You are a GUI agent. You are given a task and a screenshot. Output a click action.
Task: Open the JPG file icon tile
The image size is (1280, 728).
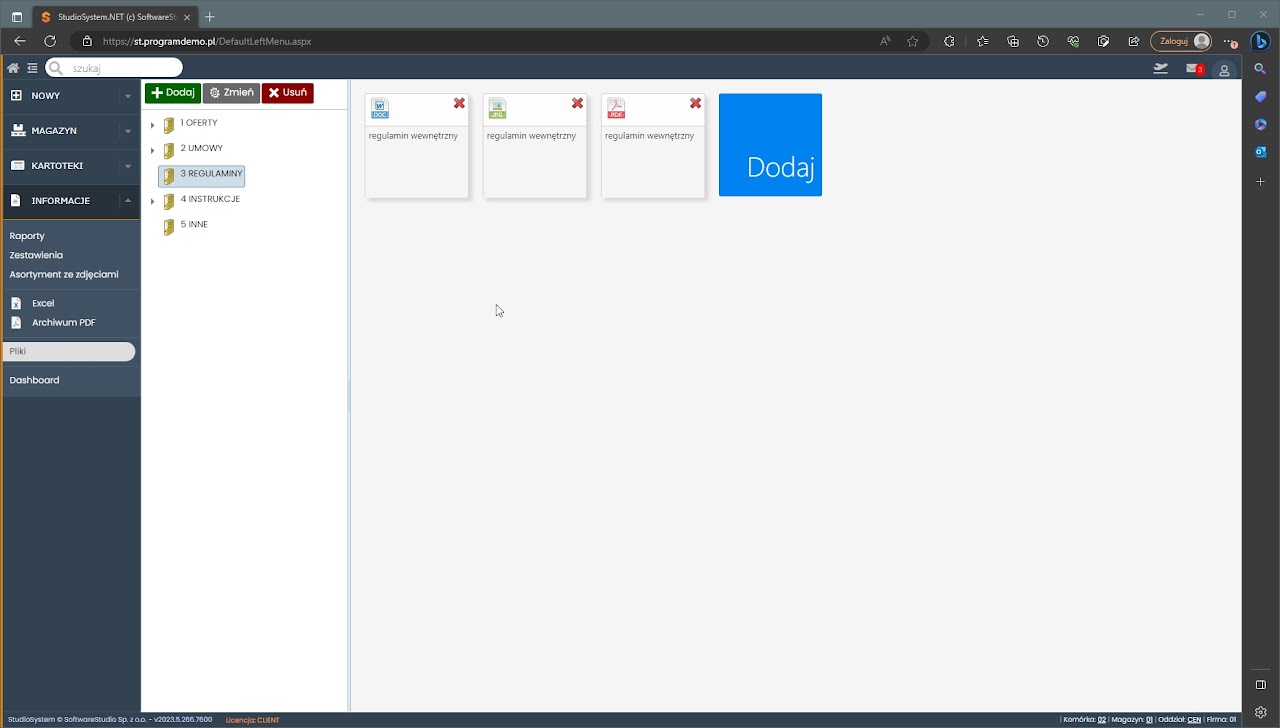coord(498,109)
